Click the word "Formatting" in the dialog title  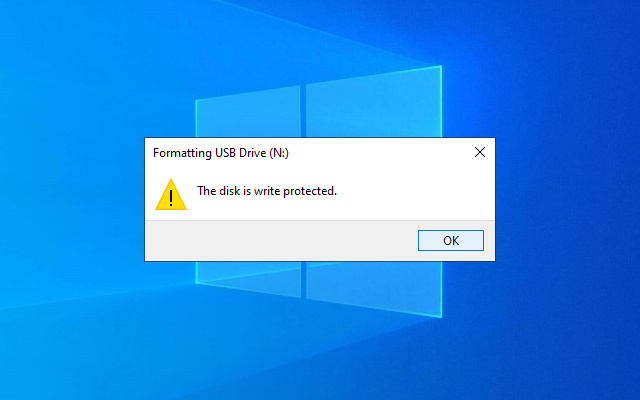182,153
